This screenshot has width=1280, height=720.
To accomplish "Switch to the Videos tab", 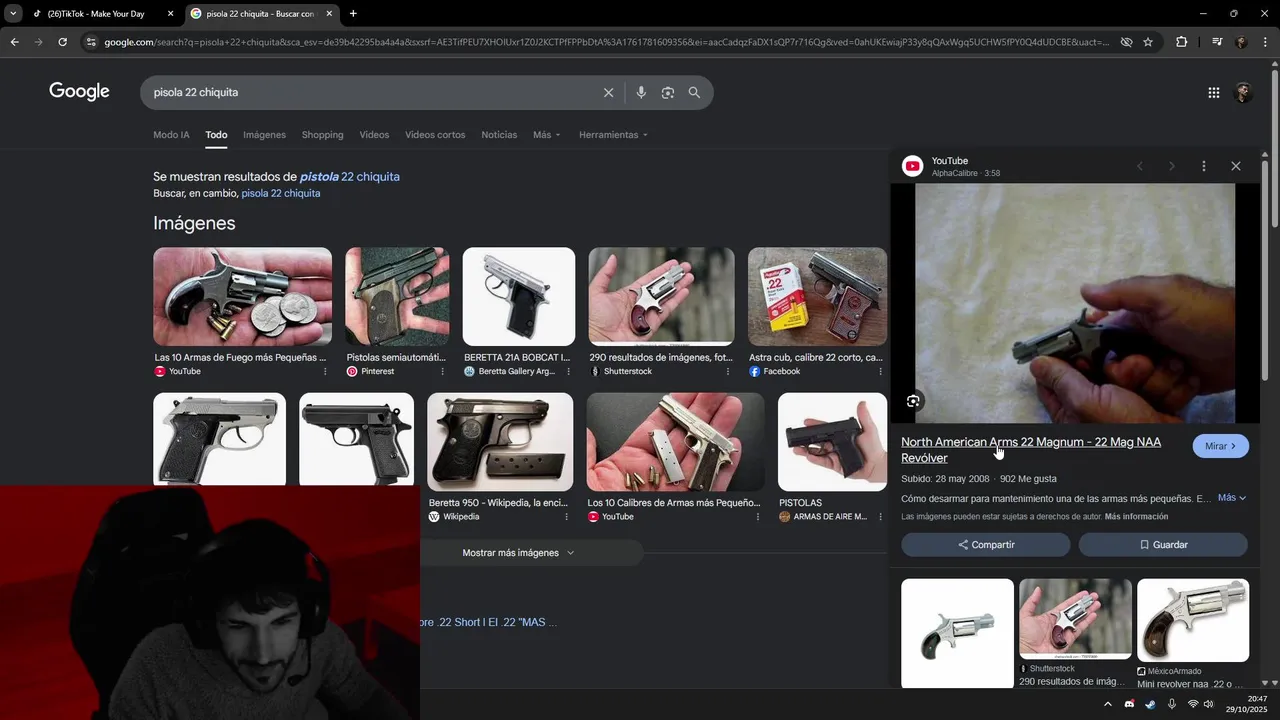I will (374, 135).
